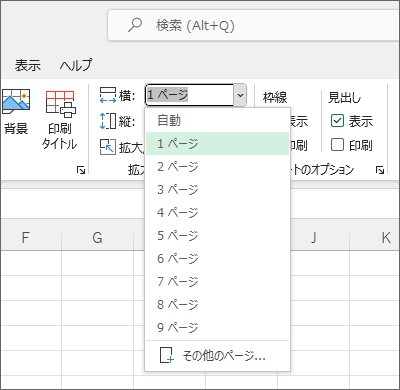Click the その他のページ page icon
This screenshot has width=400, height=390.
167,355
